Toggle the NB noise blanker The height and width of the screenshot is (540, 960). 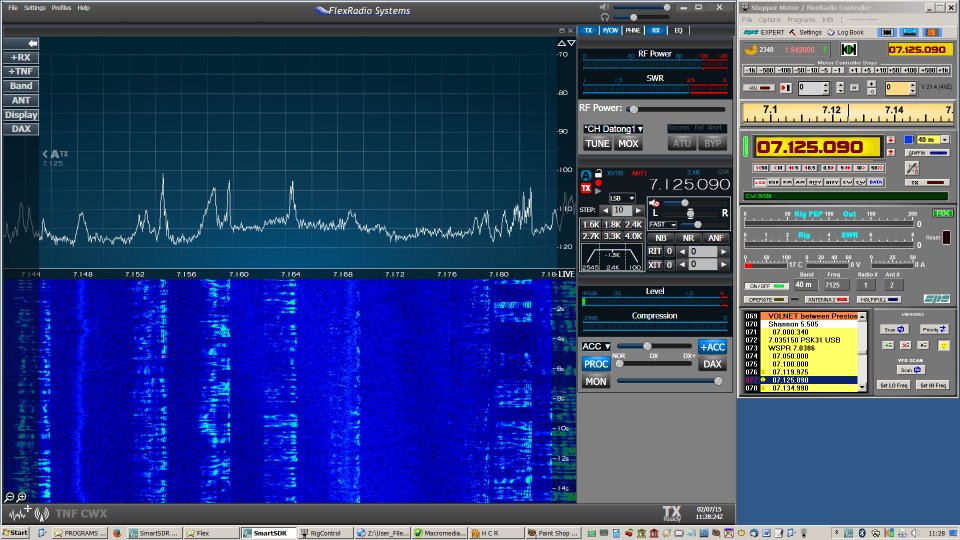pyautogui.click(x=660, y=238)
